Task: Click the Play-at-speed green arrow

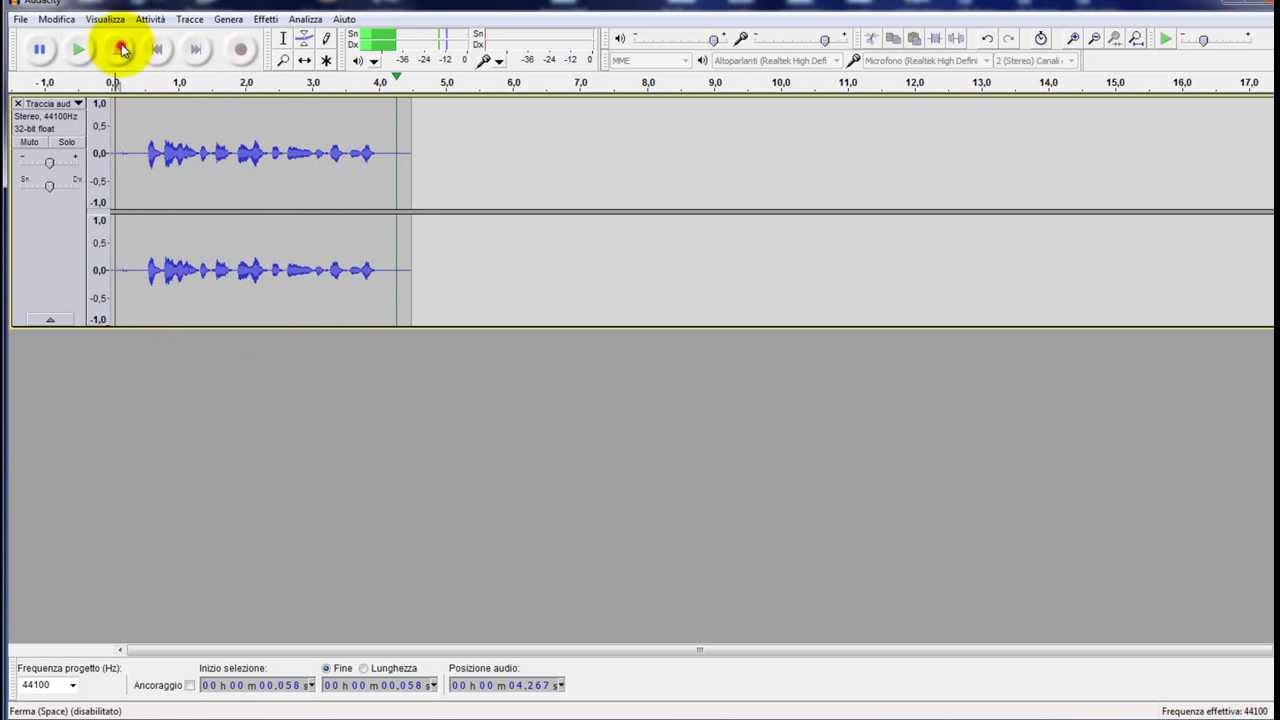Action: 1166,38
